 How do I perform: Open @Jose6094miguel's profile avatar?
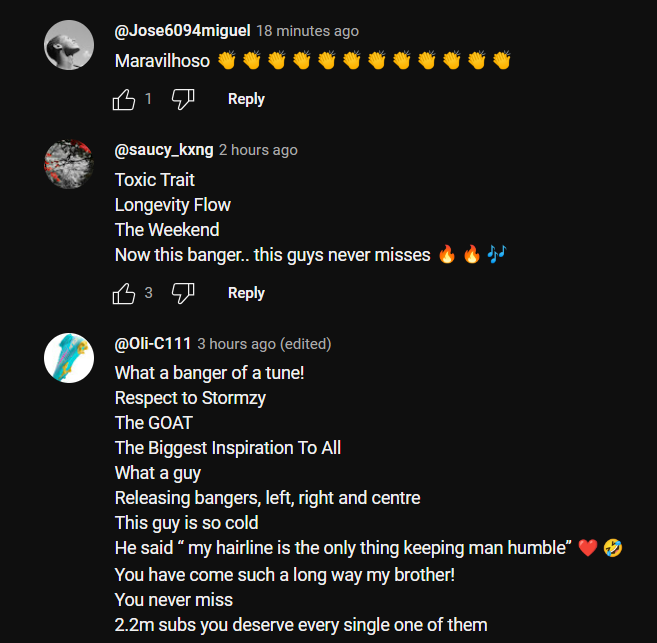pyautogui.click(x=69, y=46)
